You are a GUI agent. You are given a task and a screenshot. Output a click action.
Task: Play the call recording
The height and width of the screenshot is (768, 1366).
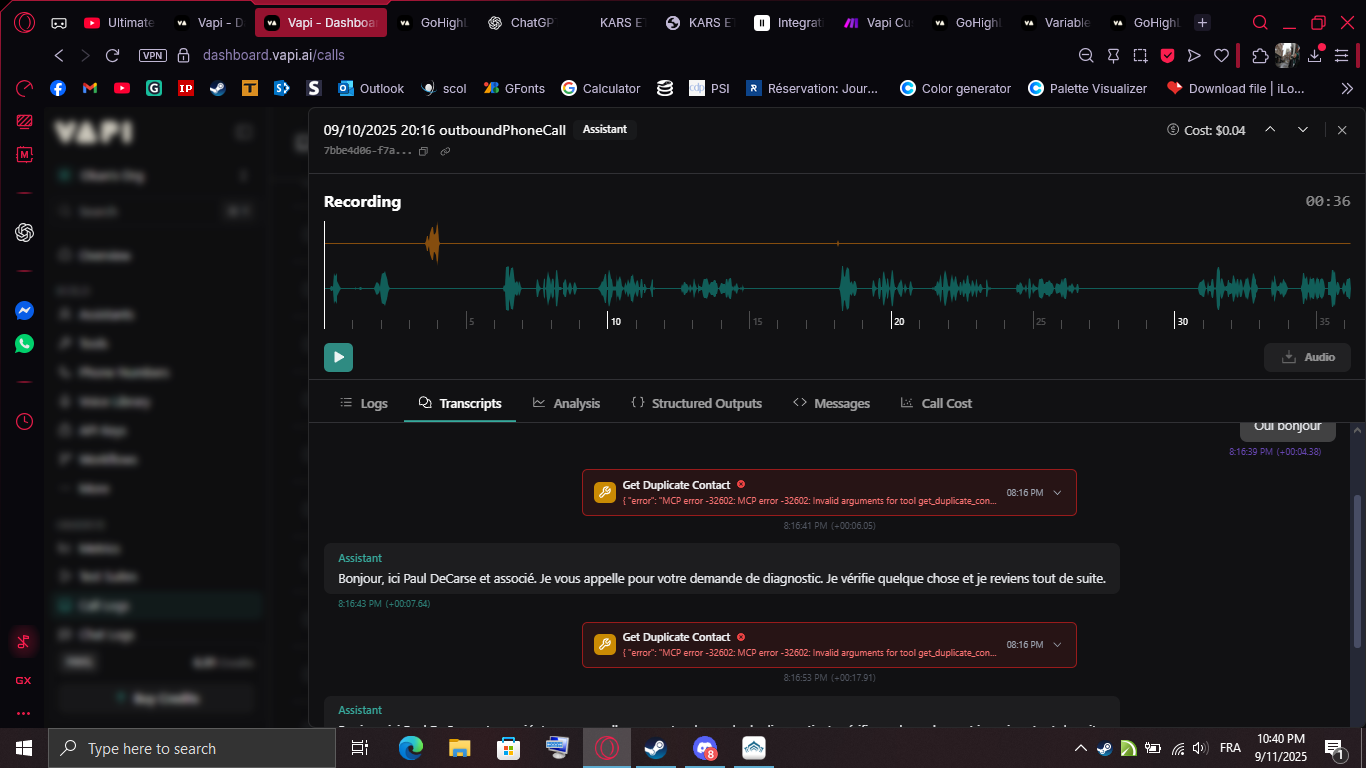pyautogui.click(x=338, y=357)
